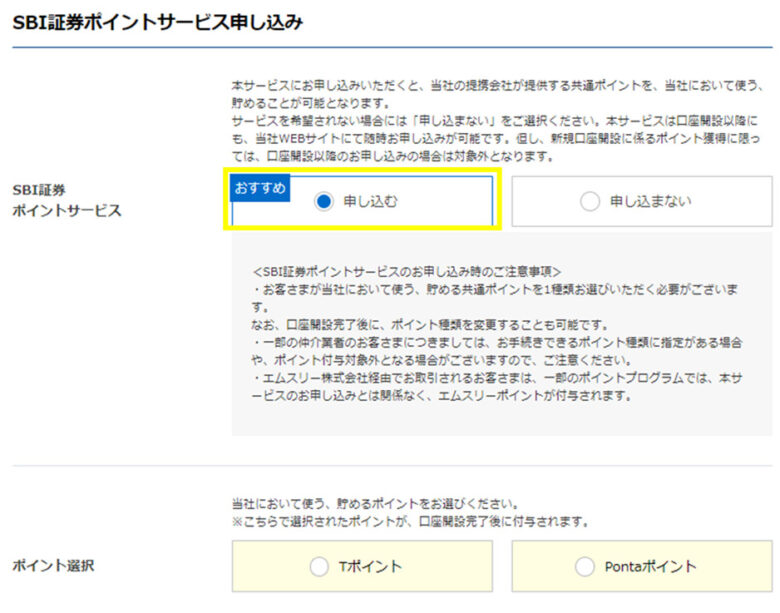Click the 本サービスにお申し込みいただくと intro sentence
Screen dimensions: 780x613
click(497, 95)
